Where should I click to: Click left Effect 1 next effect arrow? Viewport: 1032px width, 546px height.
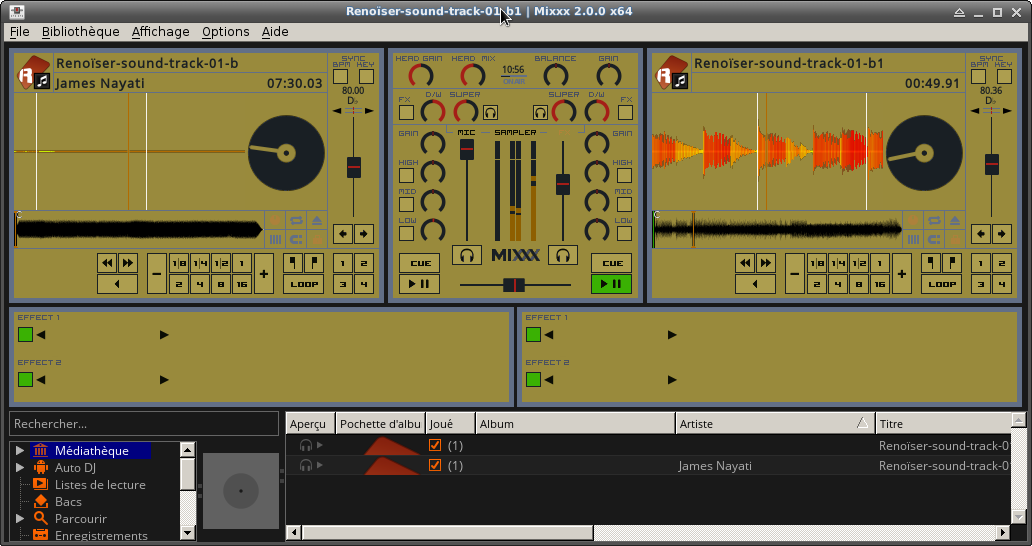click(x=164, y=335)
